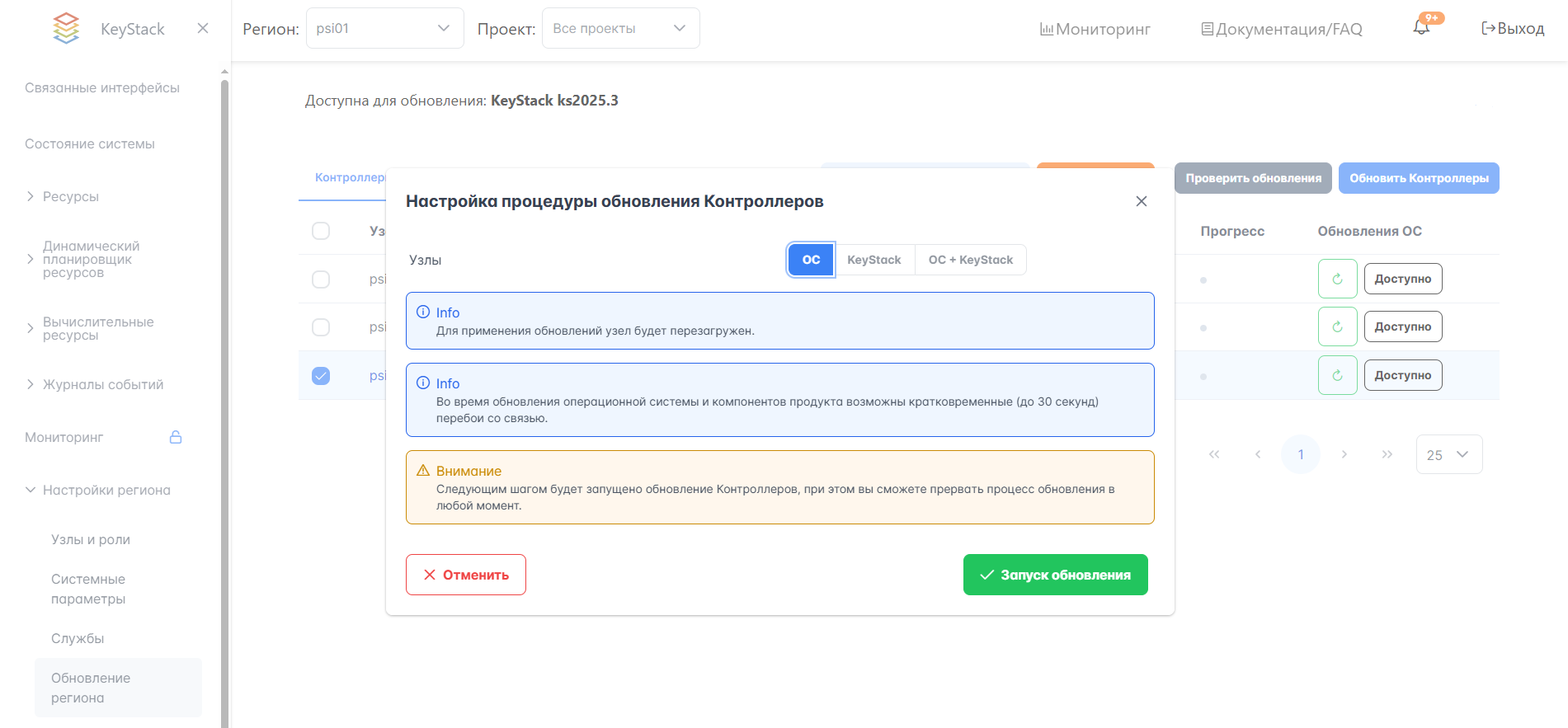Uncheck the selected third row checkbox

point(321,376)
